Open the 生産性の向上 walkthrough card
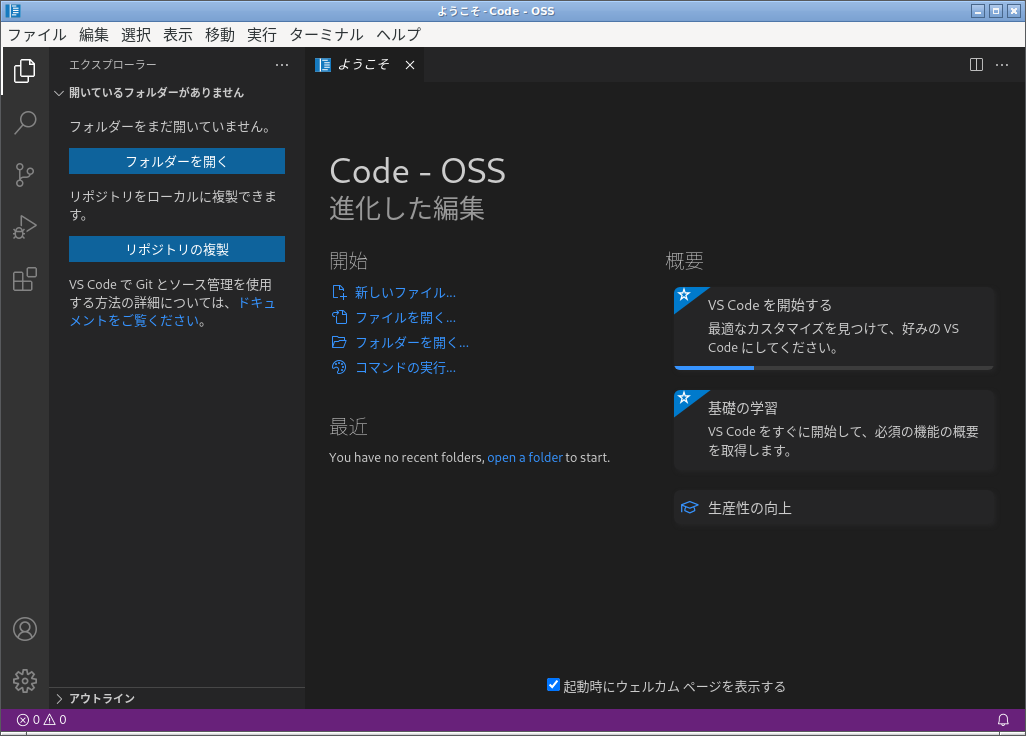The image size is (1026, 736). click(x=834, y=508)
